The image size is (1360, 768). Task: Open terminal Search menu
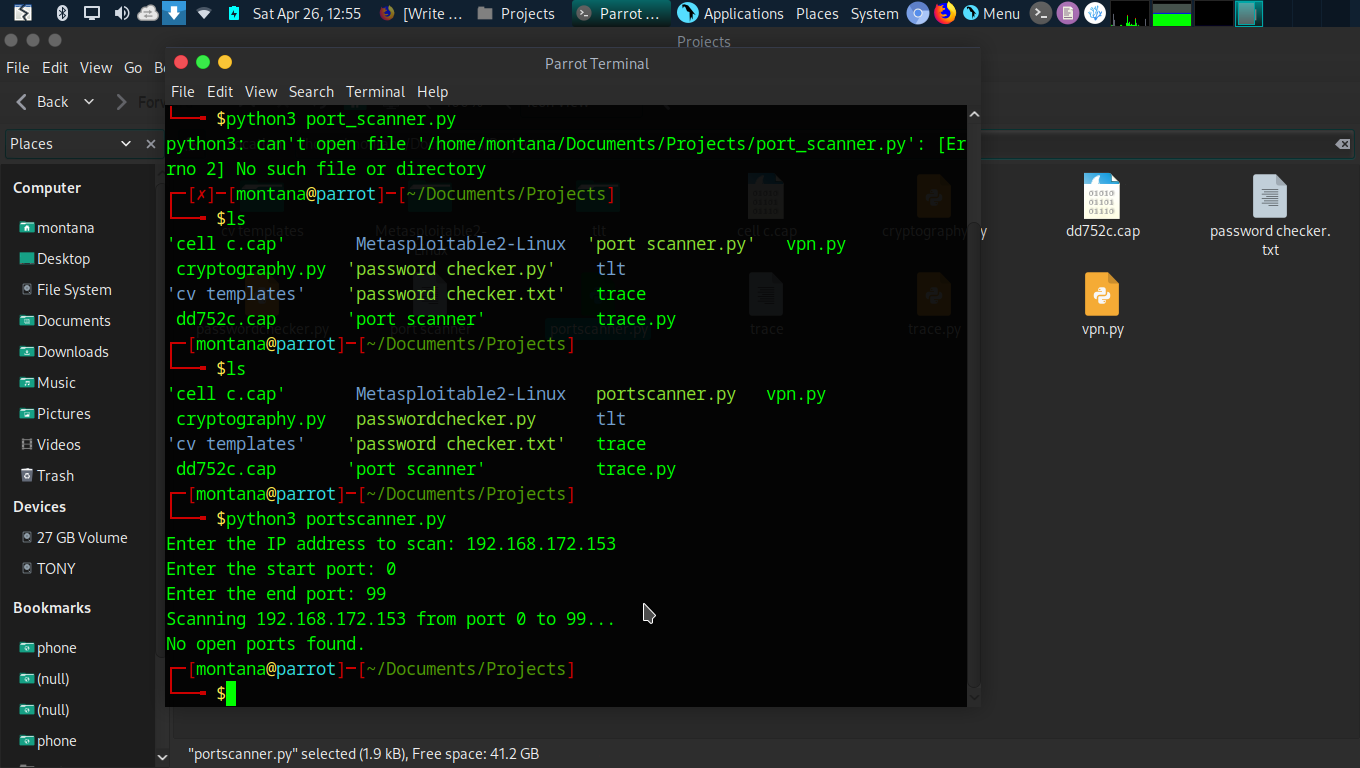pyautogui.click(x=311, y=91)
